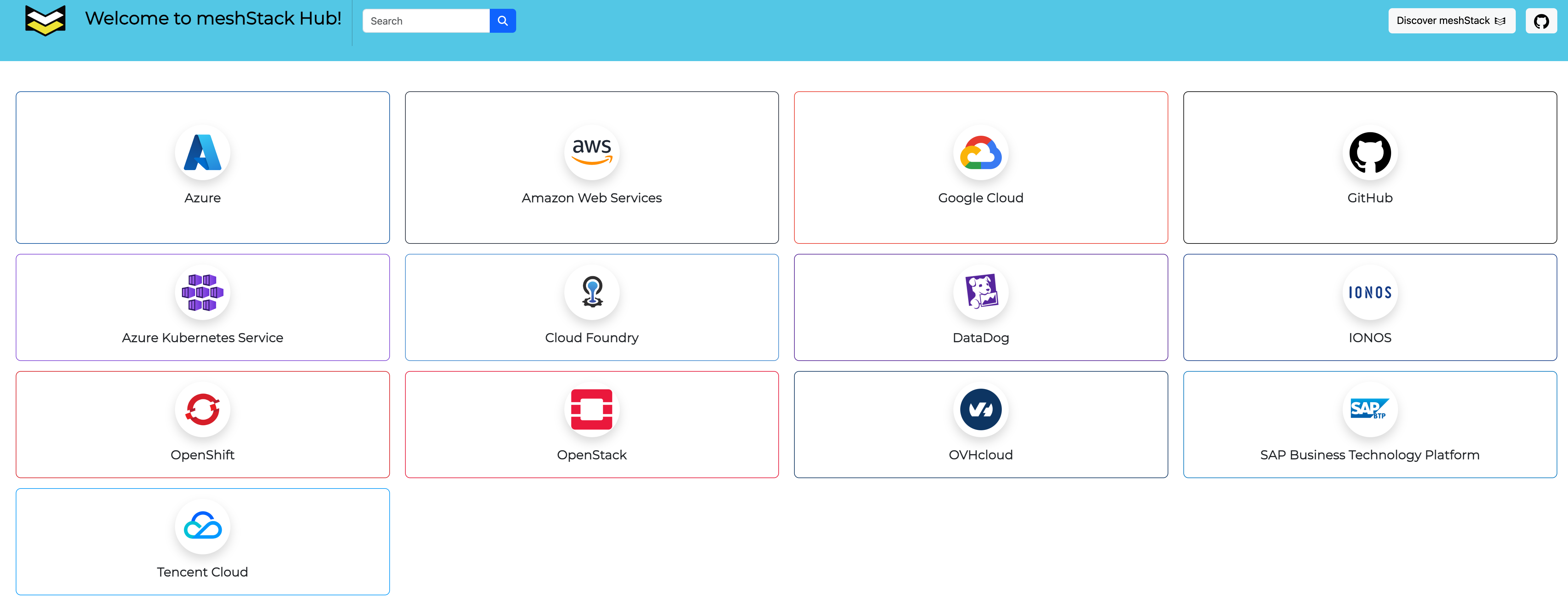Click the OpenStack logo icon

[x=592, y=409]
